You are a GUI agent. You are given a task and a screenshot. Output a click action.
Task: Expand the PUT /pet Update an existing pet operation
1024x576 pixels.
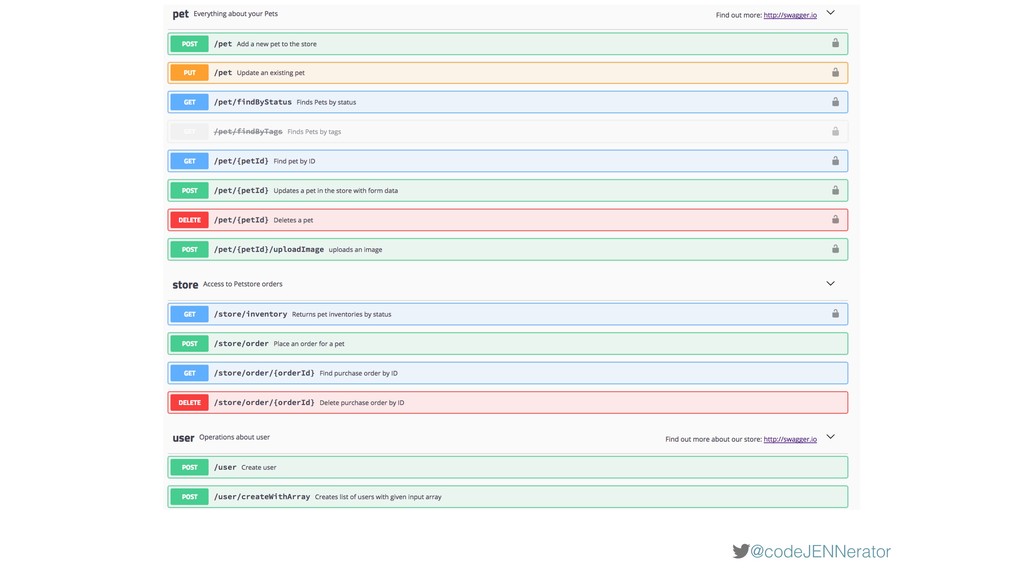pyautogui.click(x=507, y=72)
